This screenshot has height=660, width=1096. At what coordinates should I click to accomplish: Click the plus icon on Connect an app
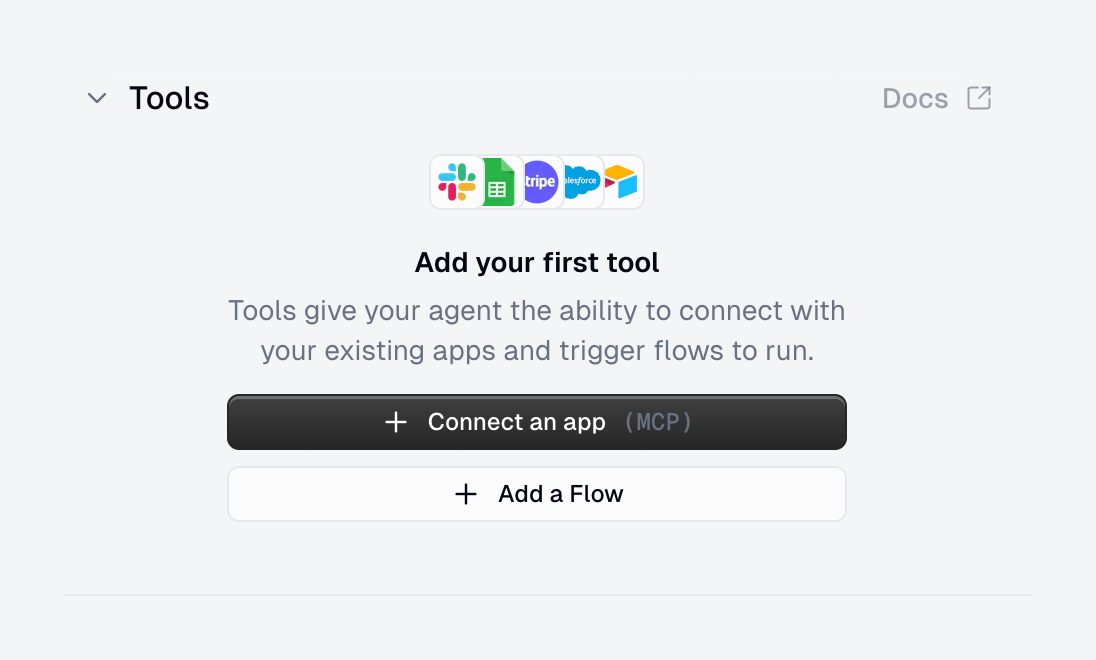click(x=396, y=422)
